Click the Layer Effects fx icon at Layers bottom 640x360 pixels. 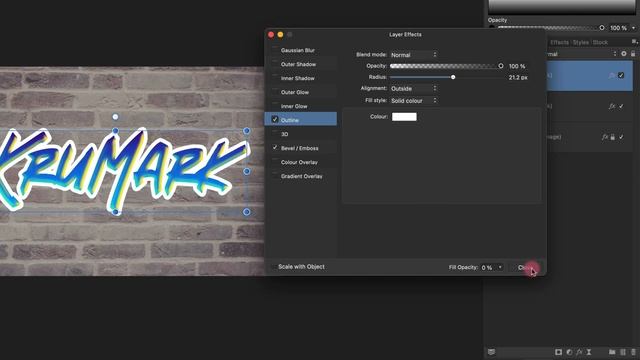point(579,352)
